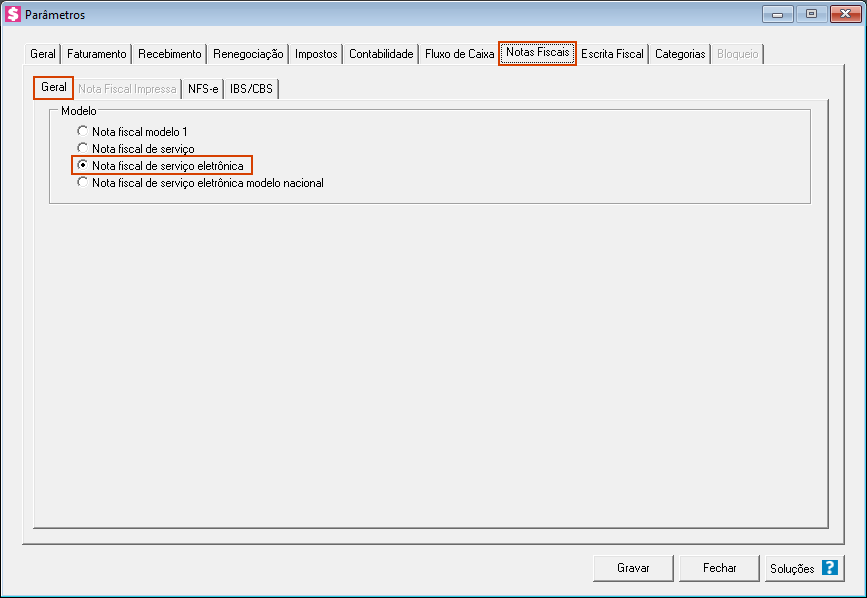Switch to the Recebimento tab
867x598 pixels.
(x=169, y=54)
